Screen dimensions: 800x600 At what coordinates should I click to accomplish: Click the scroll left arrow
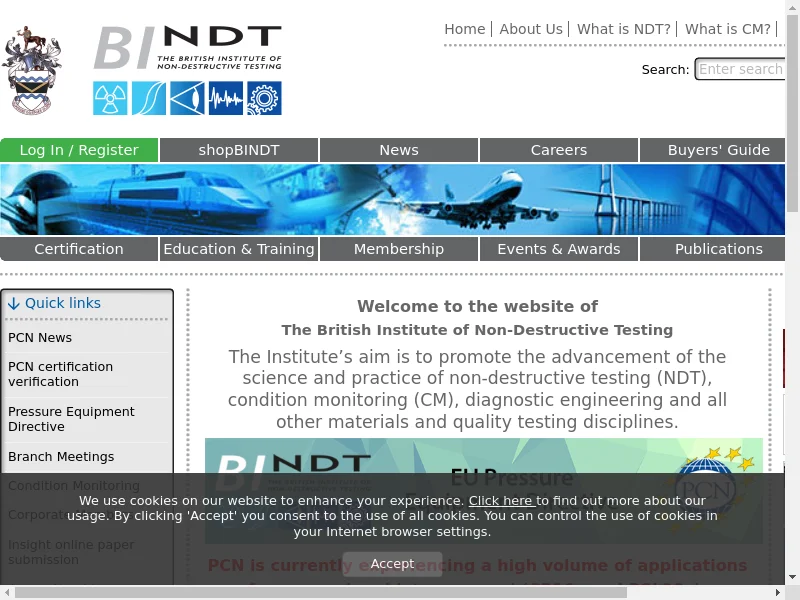(x=7, y=592)
